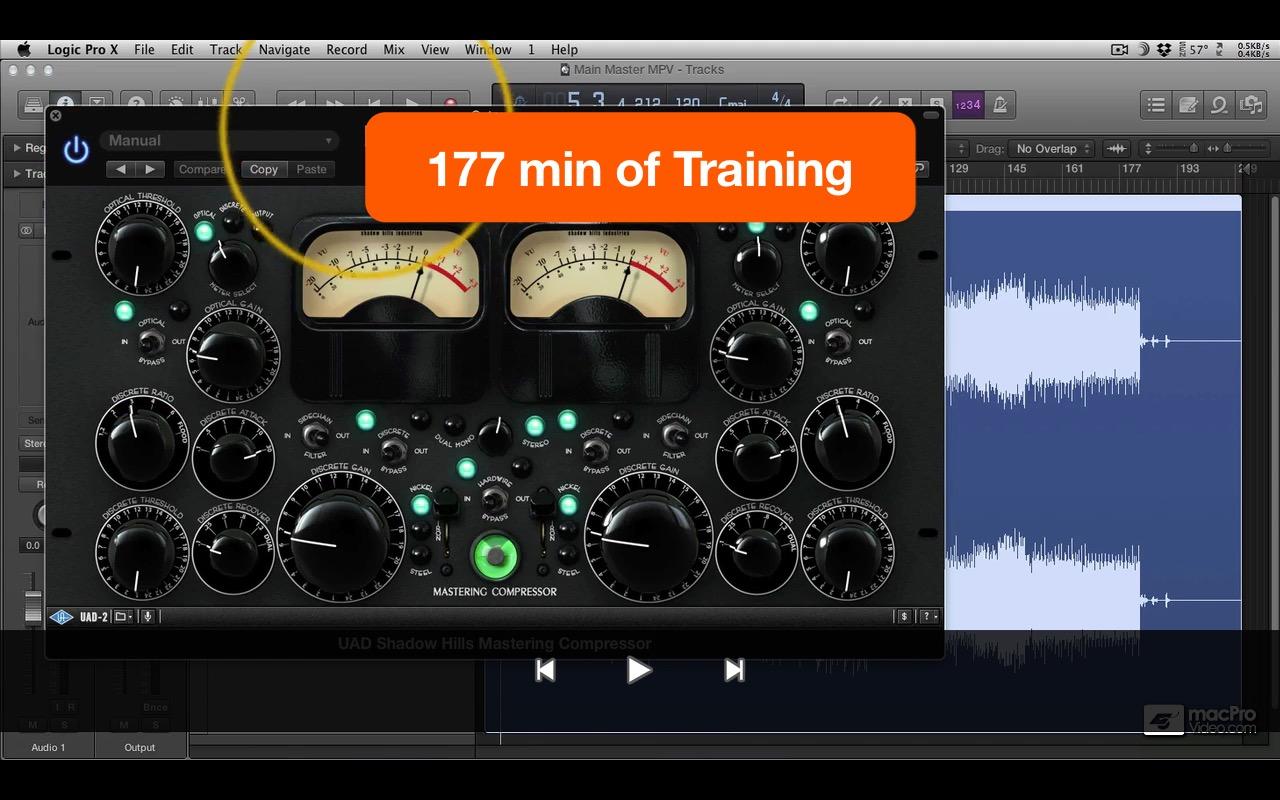Click the waveform zoom button
Viewport: 1280px width, 800px height.
[x=1117, y=149]
